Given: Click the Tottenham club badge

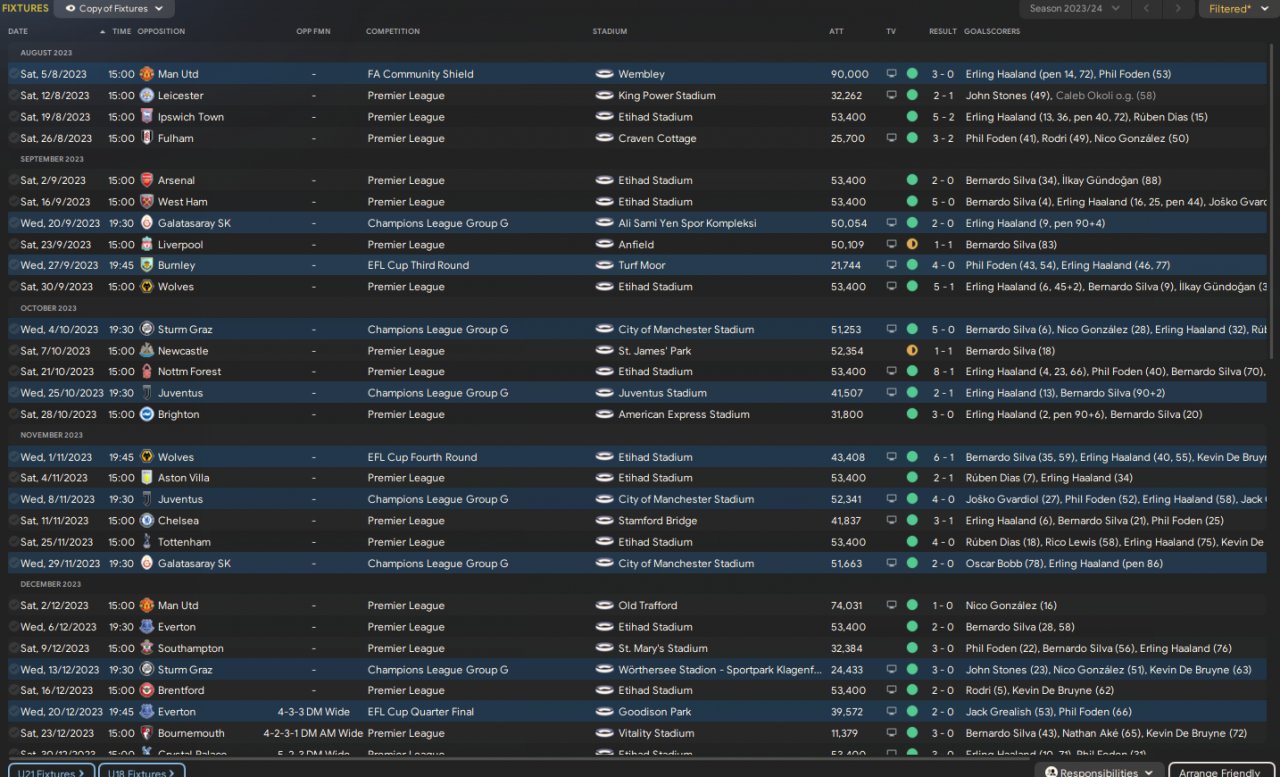Looking at the screenshot, I should tap(147, 542).
